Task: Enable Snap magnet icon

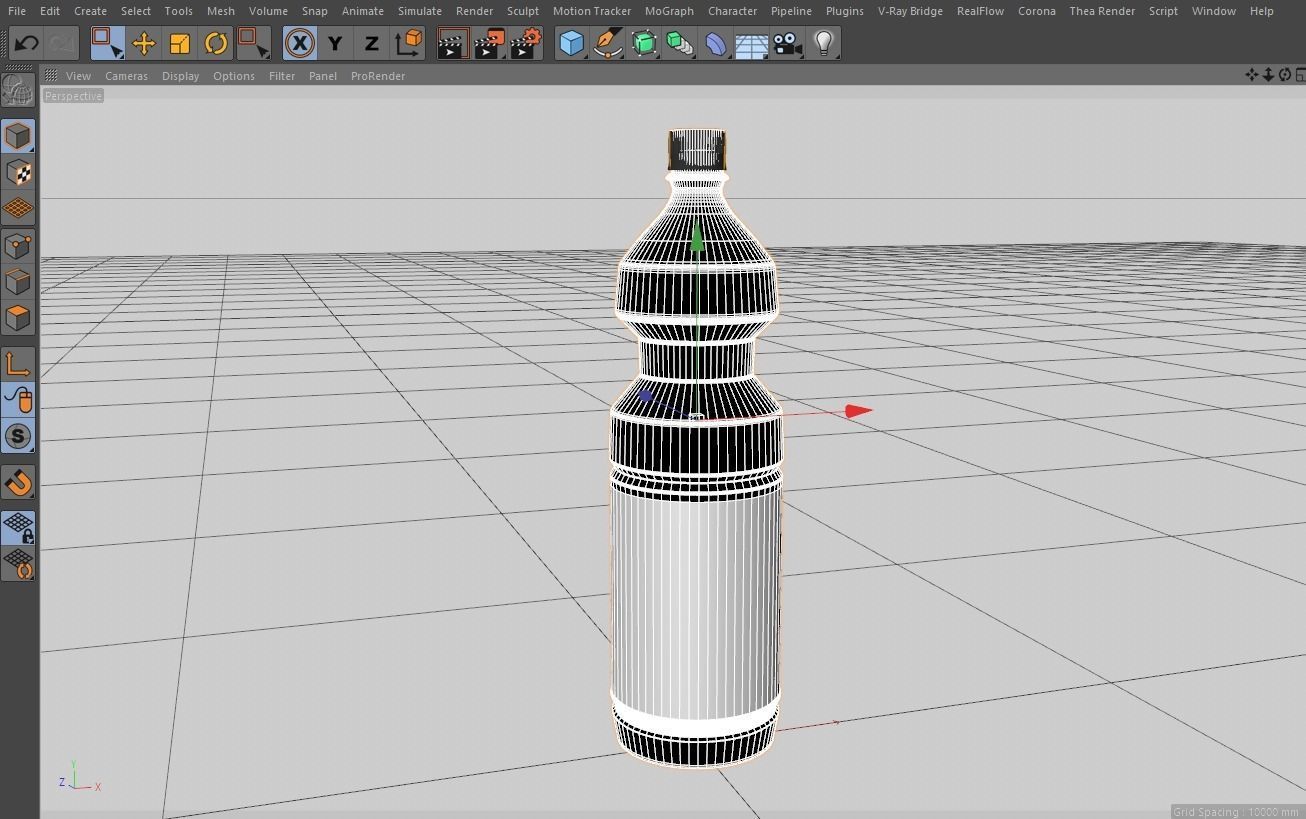Action: [x=18, y=482]
